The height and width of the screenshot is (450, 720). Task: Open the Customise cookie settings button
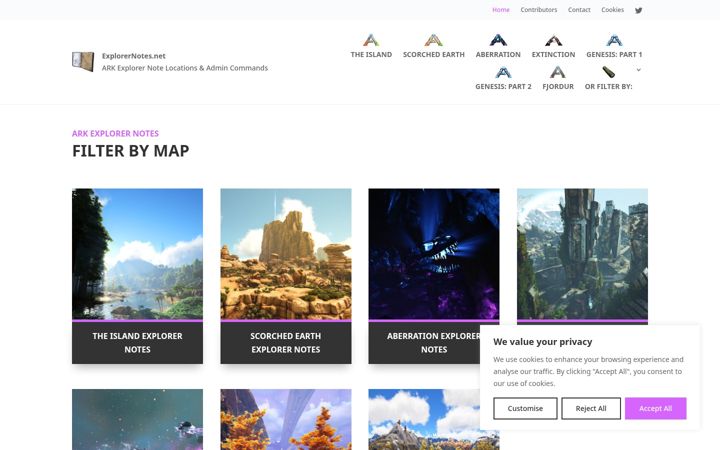pos(525,408)
